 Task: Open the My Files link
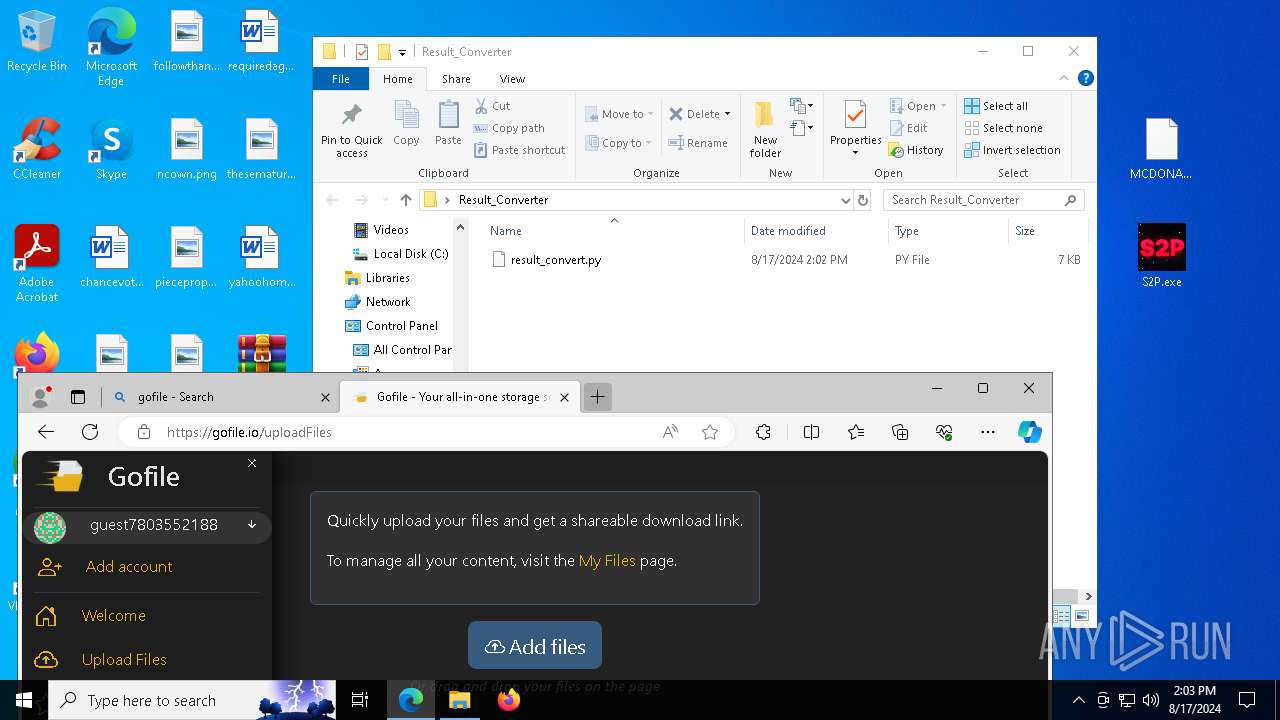click(x=607, y=561)
